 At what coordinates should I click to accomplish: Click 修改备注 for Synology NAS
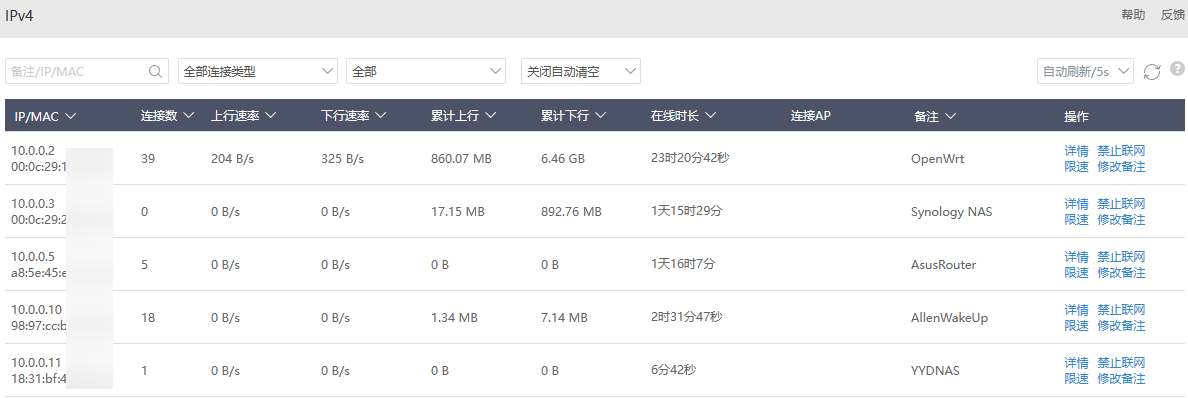(x=1121, y=219)
